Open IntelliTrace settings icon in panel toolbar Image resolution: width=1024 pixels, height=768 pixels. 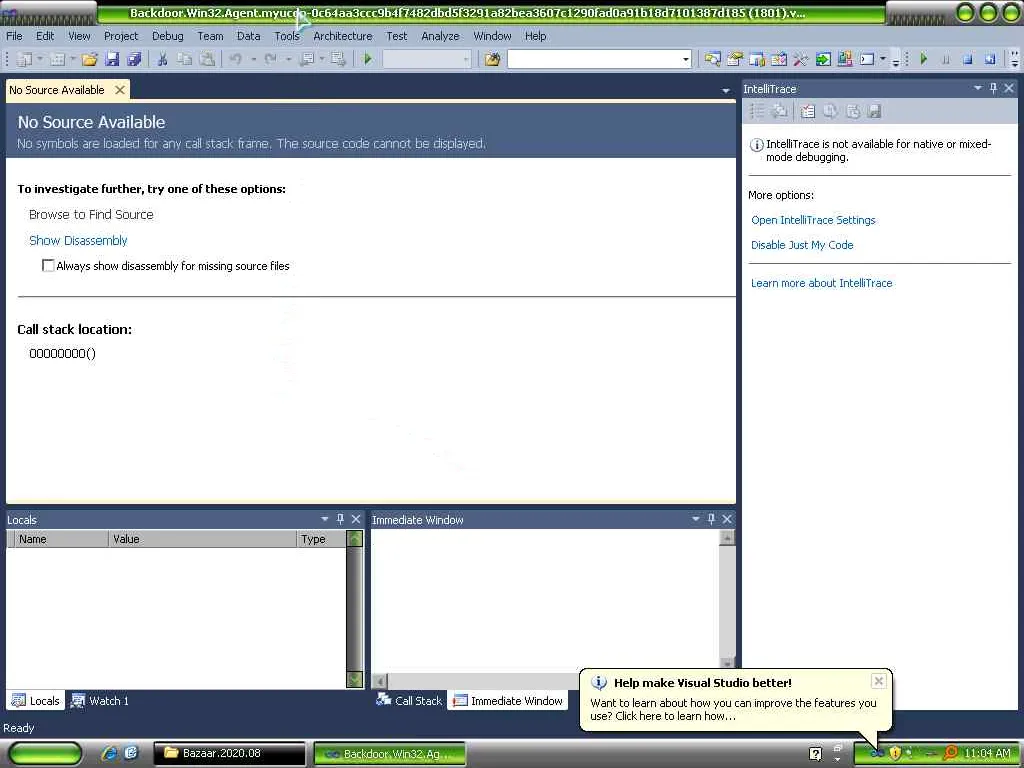[808, 112]
